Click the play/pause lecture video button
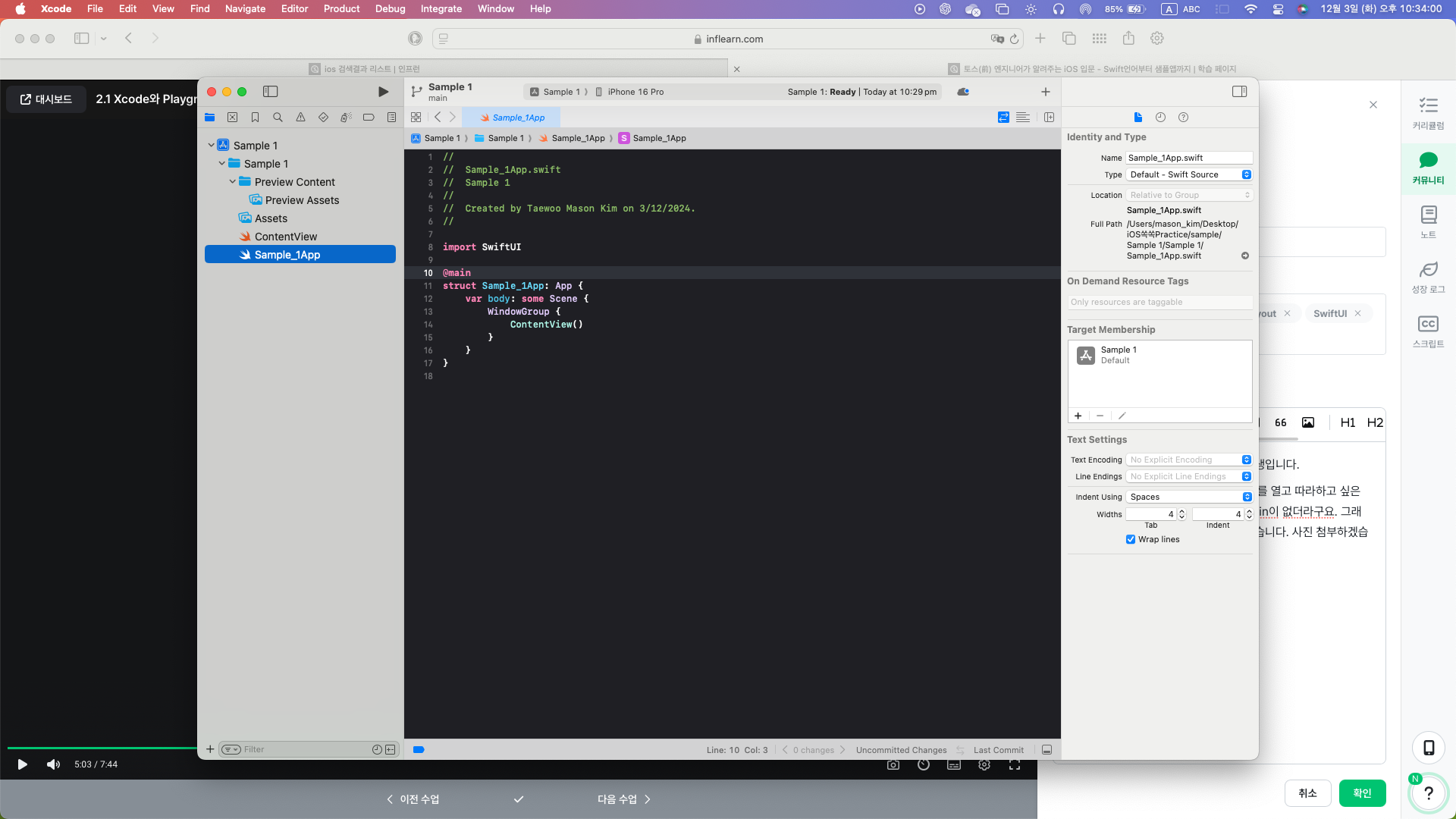 (x=22, y=763)
